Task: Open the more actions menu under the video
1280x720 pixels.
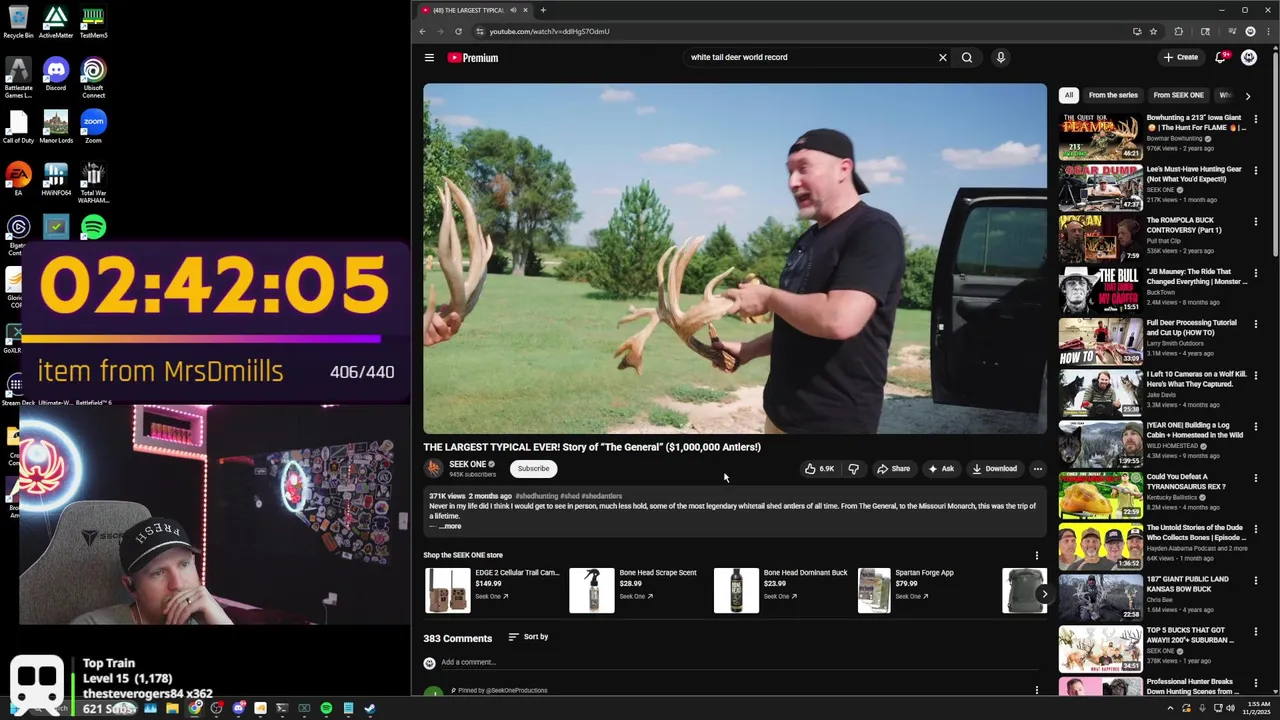Action: 1037,468
